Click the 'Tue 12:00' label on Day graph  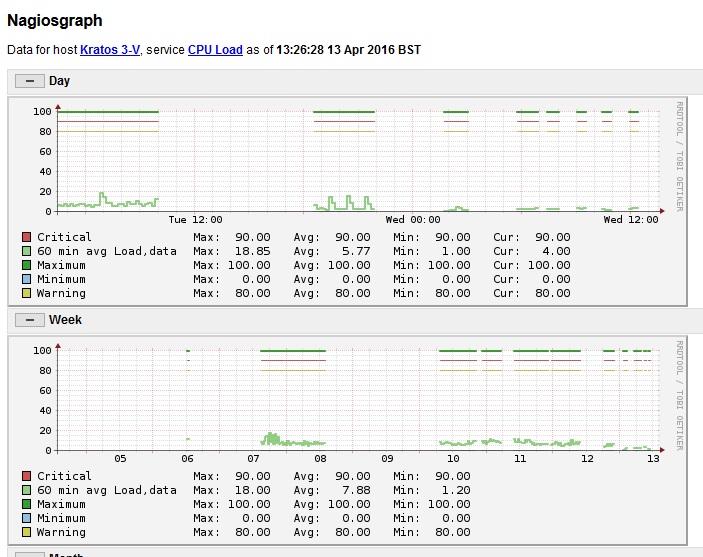(x=195, y=219)
